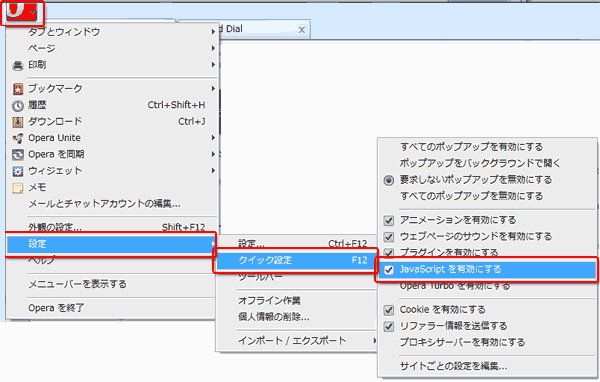
Task: Click the printer icon beside 印刷
Action: point(18,65)
